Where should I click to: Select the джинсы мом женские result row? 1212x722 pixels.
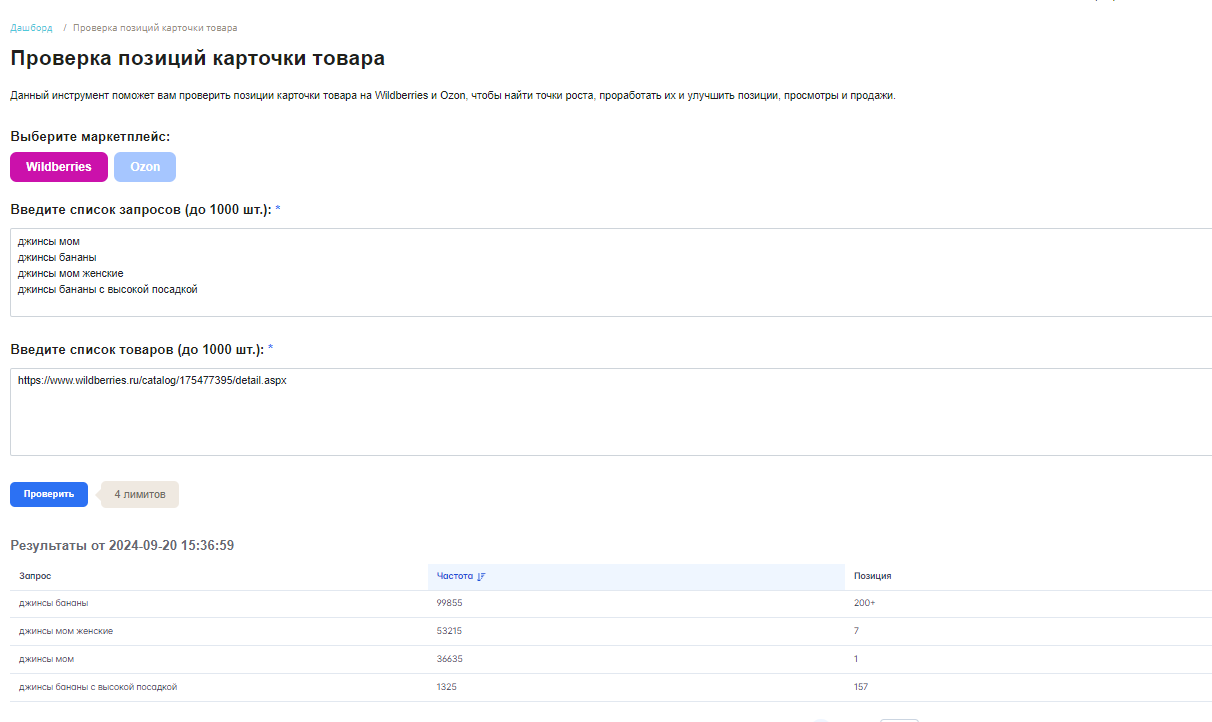(x=611, y=631)
